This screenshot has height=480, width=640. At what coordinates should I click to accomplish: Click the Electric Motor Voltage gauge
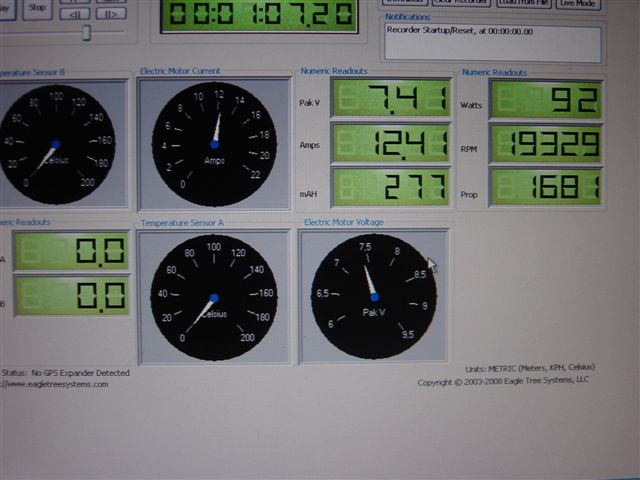[373, 296]
